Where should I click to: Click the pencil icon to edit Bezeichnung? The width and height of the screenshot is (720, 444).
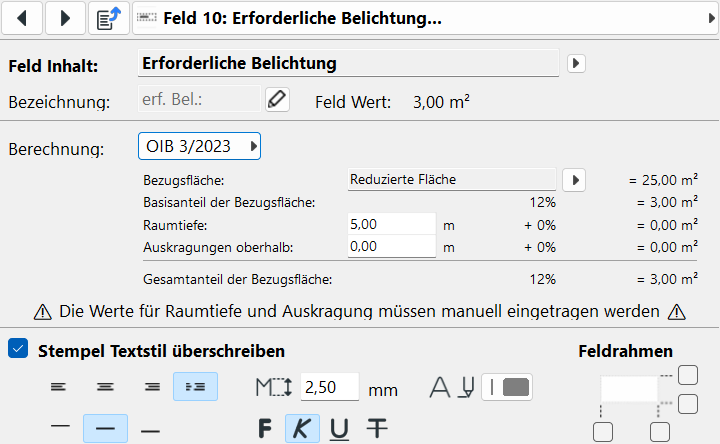(x=277, y=100)
